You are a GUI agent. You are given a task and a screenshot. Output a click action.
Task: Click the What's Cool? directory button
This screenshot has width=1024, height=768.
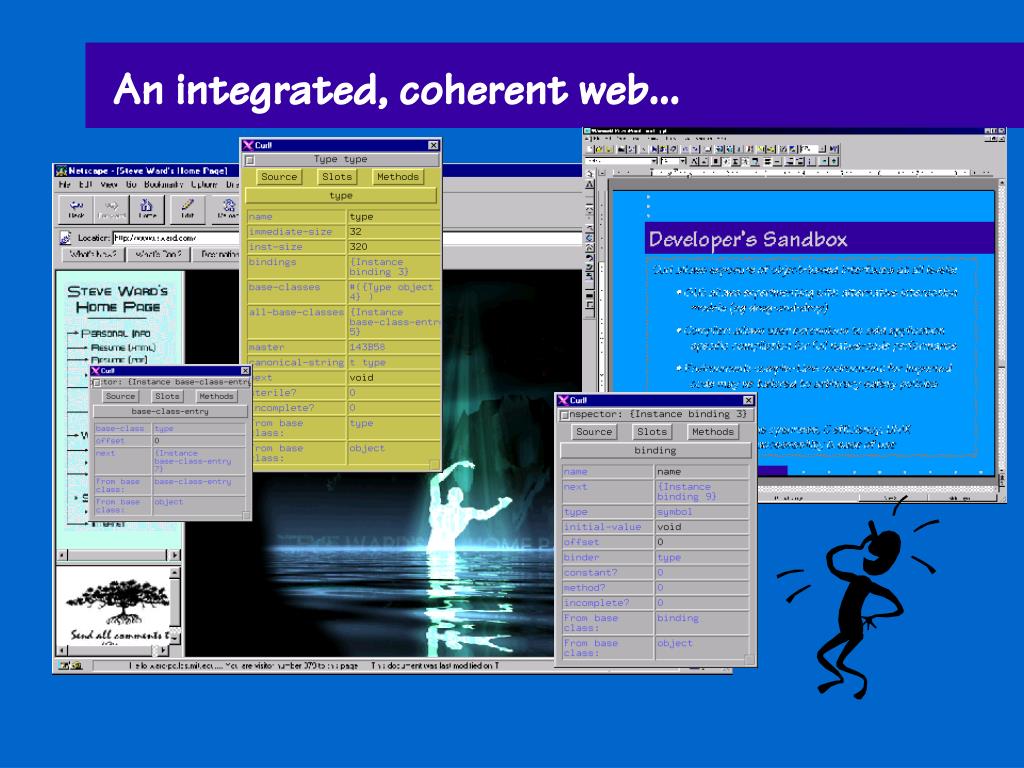coord(158,255)
